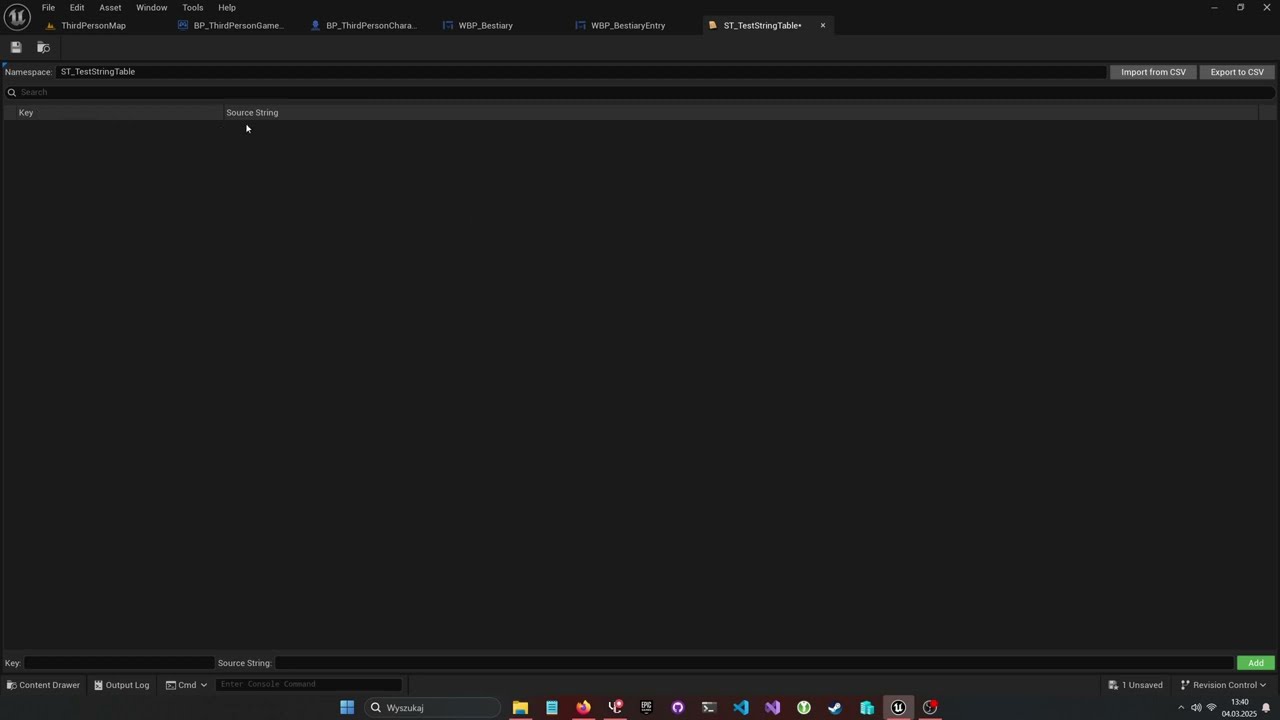
Task: Click the Unreal Editor taskbar icon
Action: [x=898, y=708]
